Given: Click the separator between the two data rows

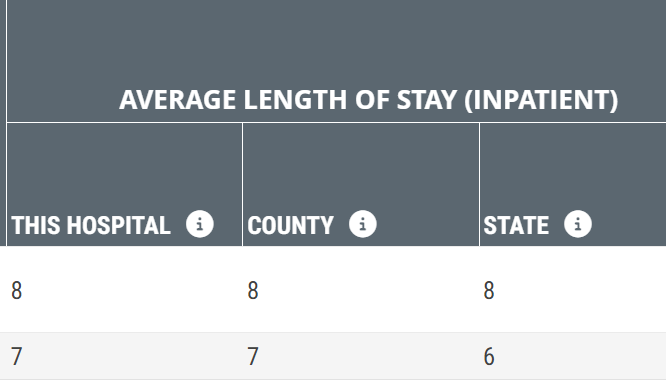Looking at the screenshot, I should [x=333, y=333].
